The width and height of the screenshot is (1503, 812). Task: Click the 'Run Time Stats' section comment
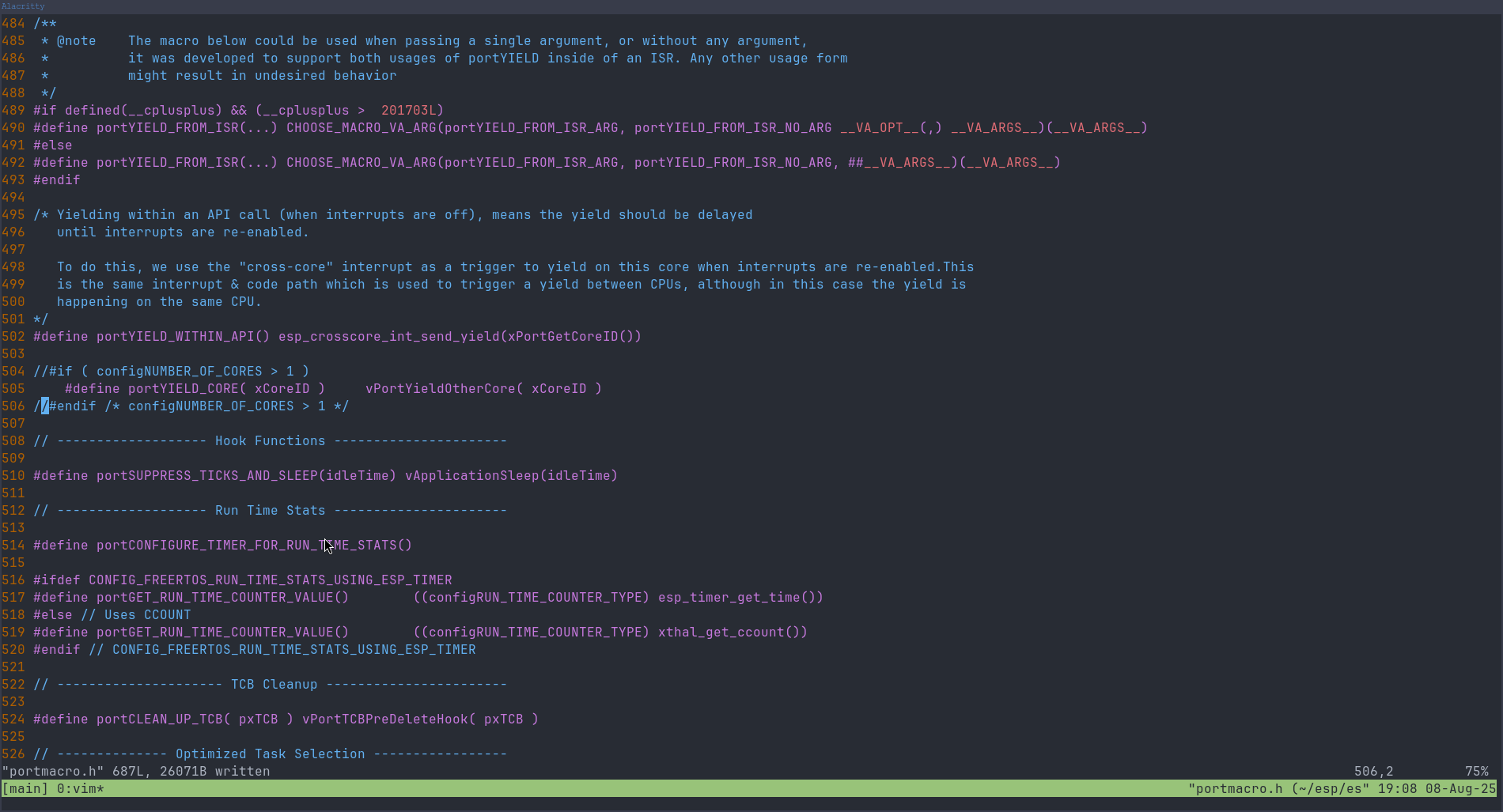tap(270, 510)
